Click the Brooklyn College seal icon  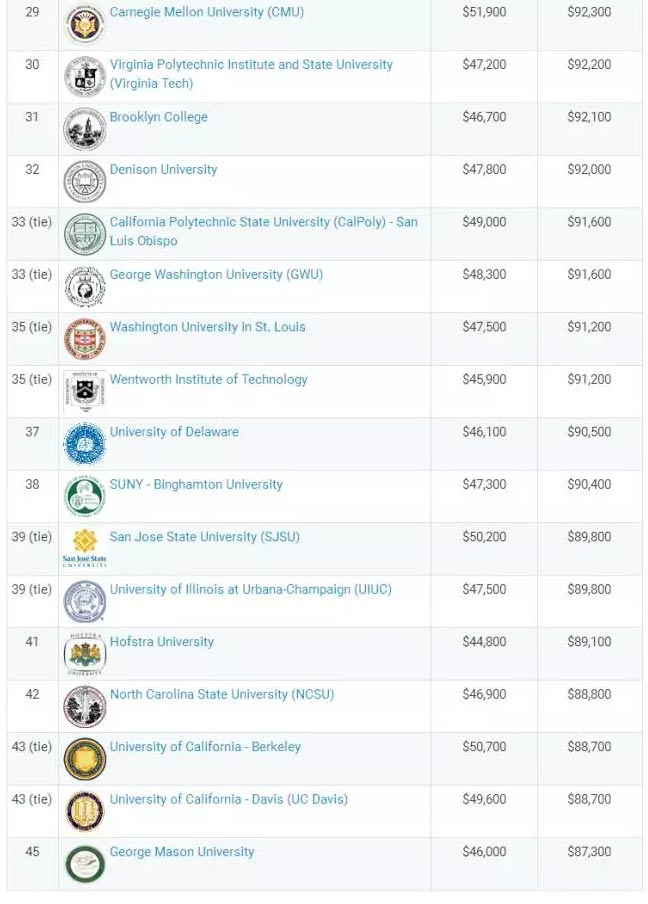[x=85, y=129]
